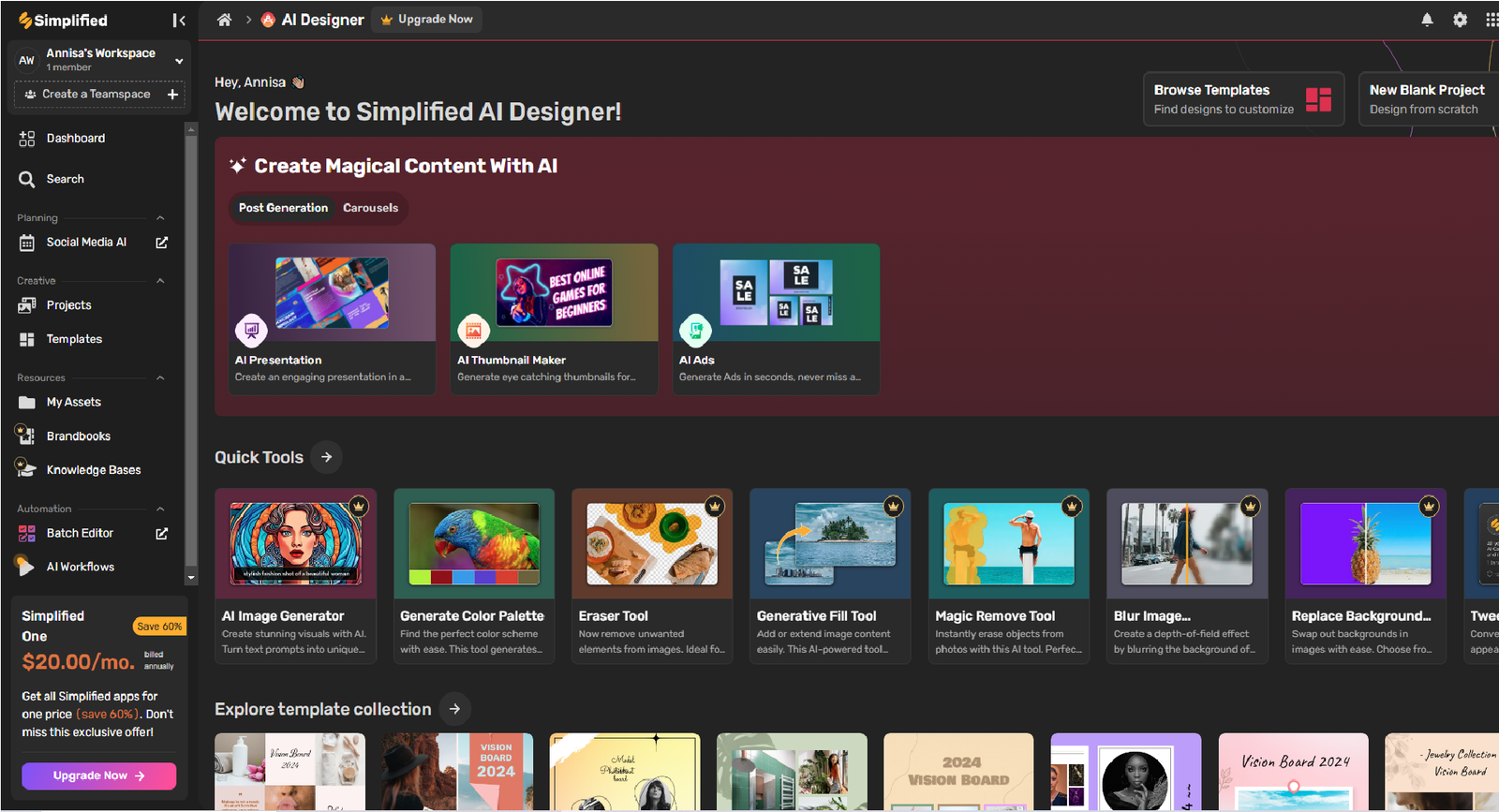Image resolution: width=1499 pixels, height=812 pixels.
Task: Click the AI Thumbnail Maker badge icon
Action: 473,330
